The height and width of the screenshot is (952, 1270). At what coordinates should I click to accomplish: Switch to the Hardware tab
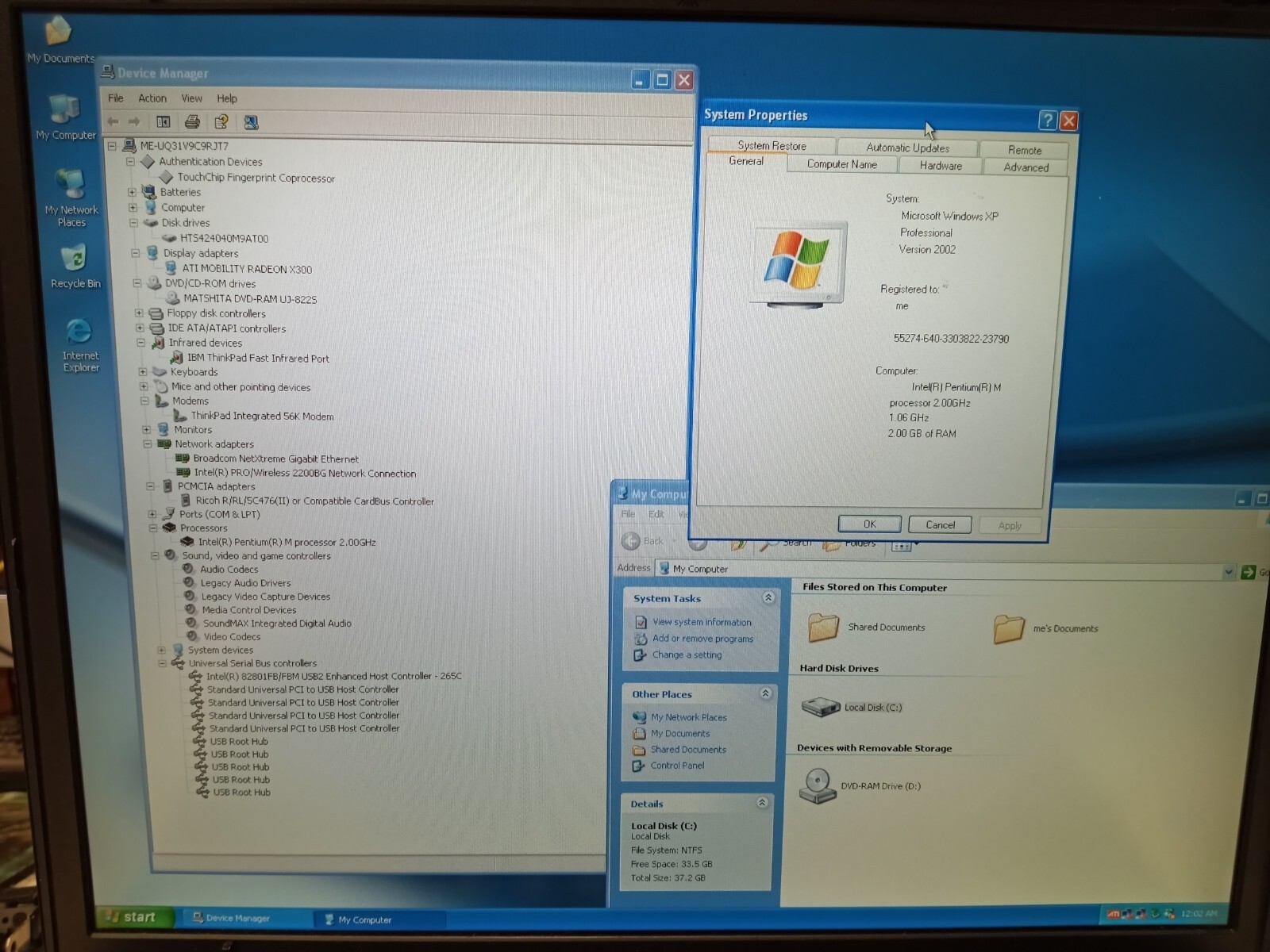941,166
